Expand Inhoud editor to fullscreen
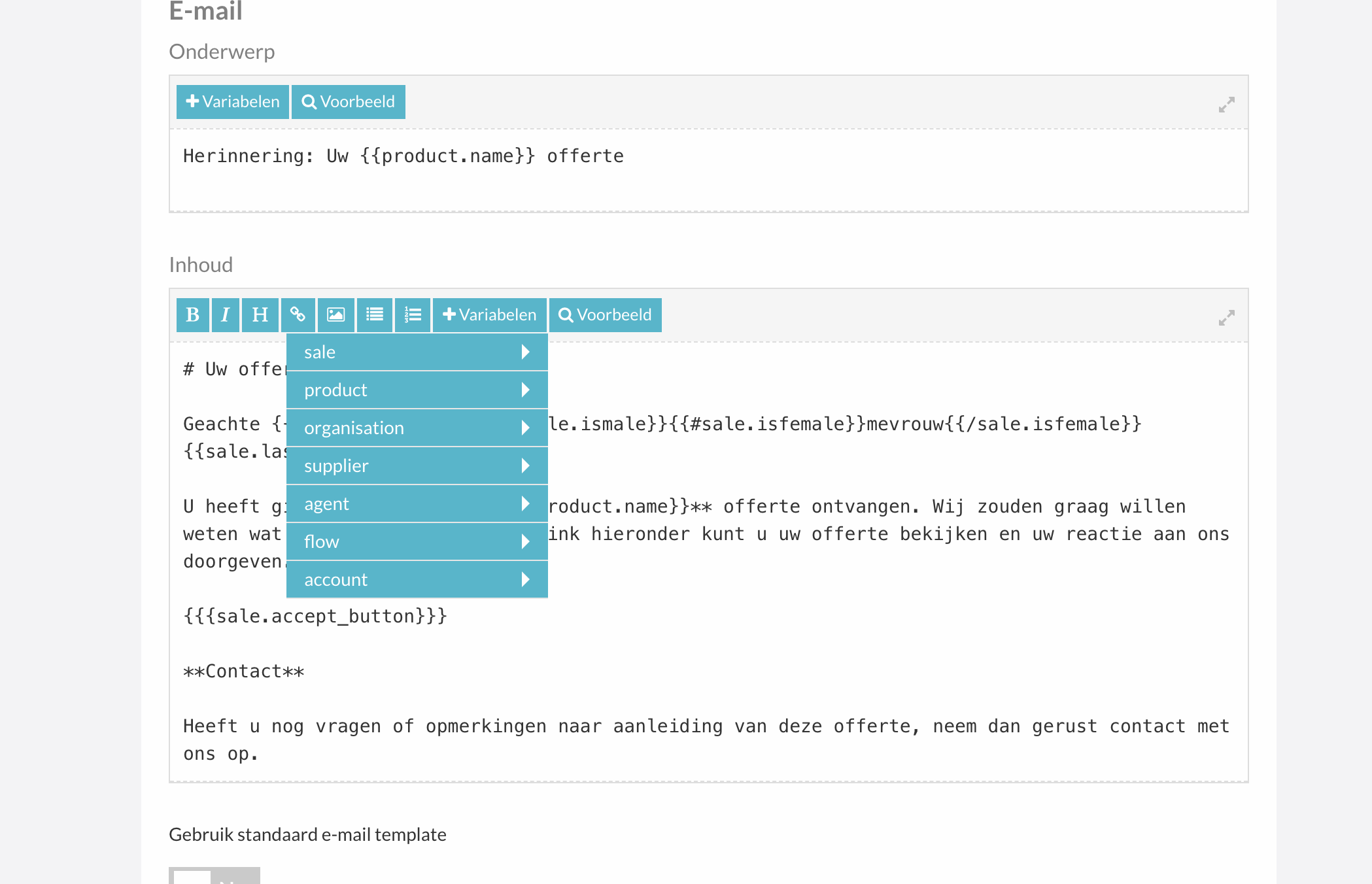This screenshot has height=884, width=1372. coord(1226,318)
